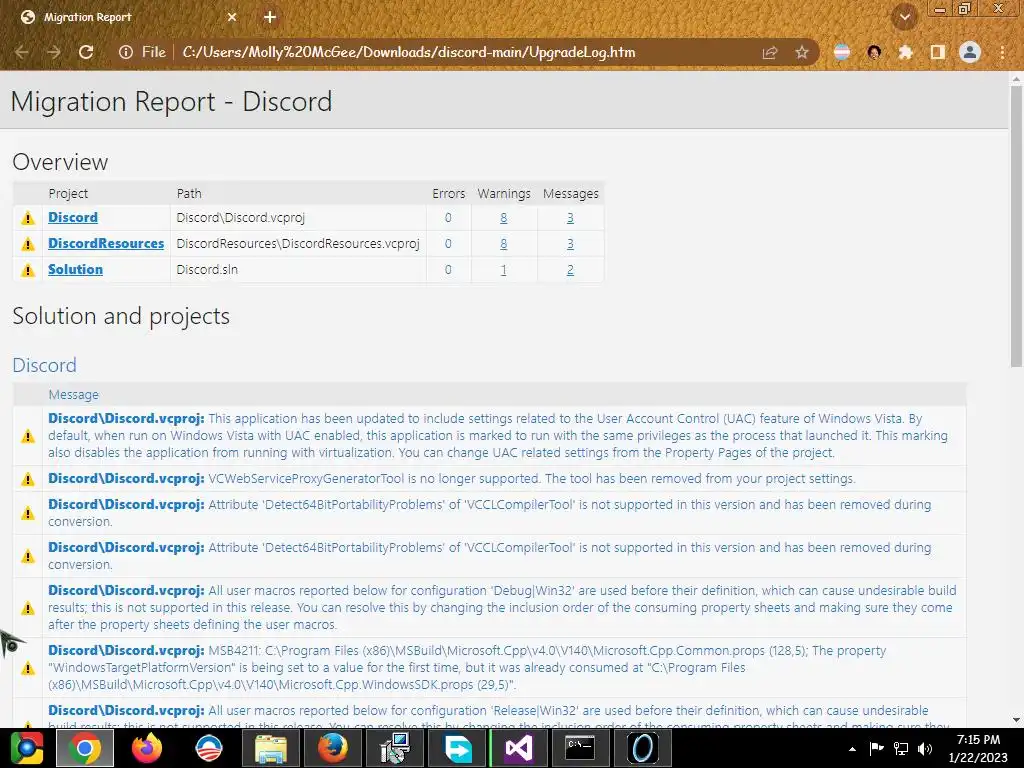The image size is (1024, 768).
Task: Open the Extensions puzzle piece menu
Action: [905, 52]
